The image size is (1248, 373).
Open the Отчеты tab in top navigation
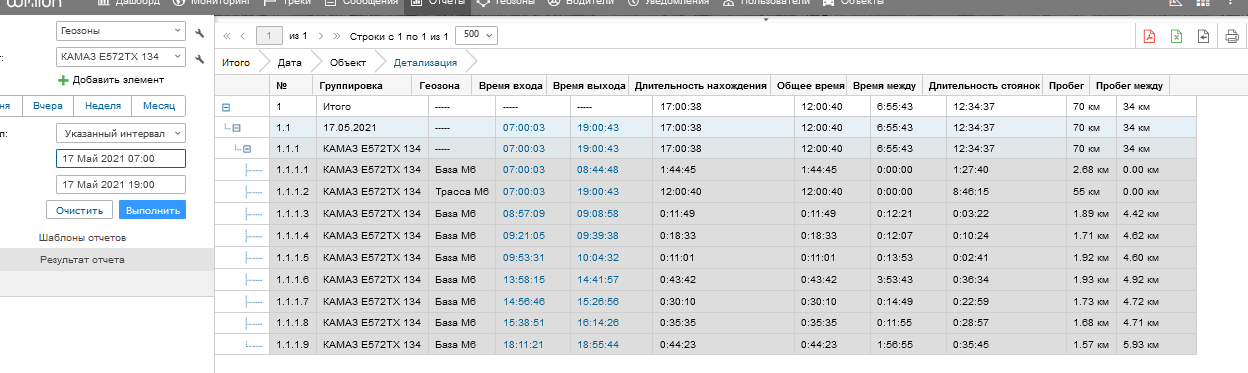tap(437, 4)
